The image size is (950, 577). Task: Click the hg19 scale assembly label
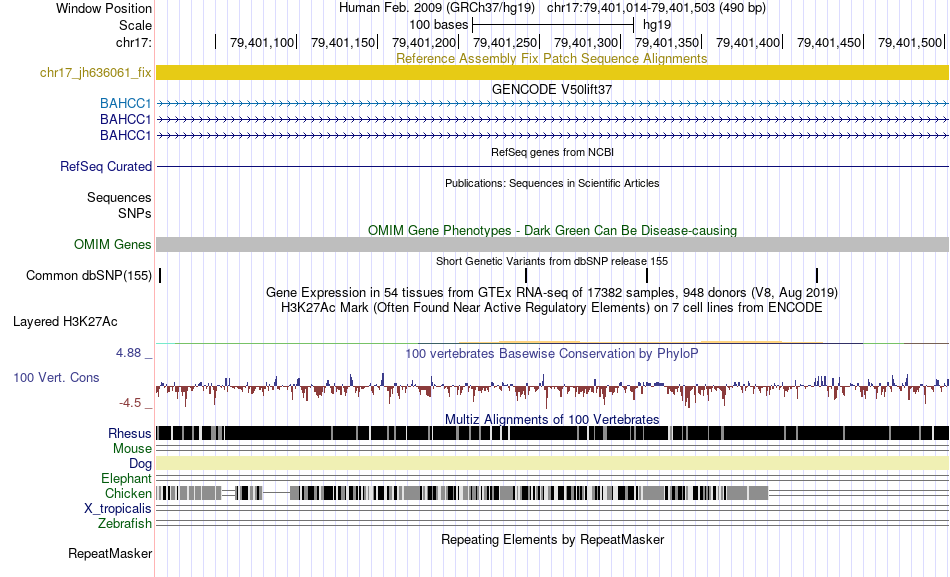[x=657, y=25]
